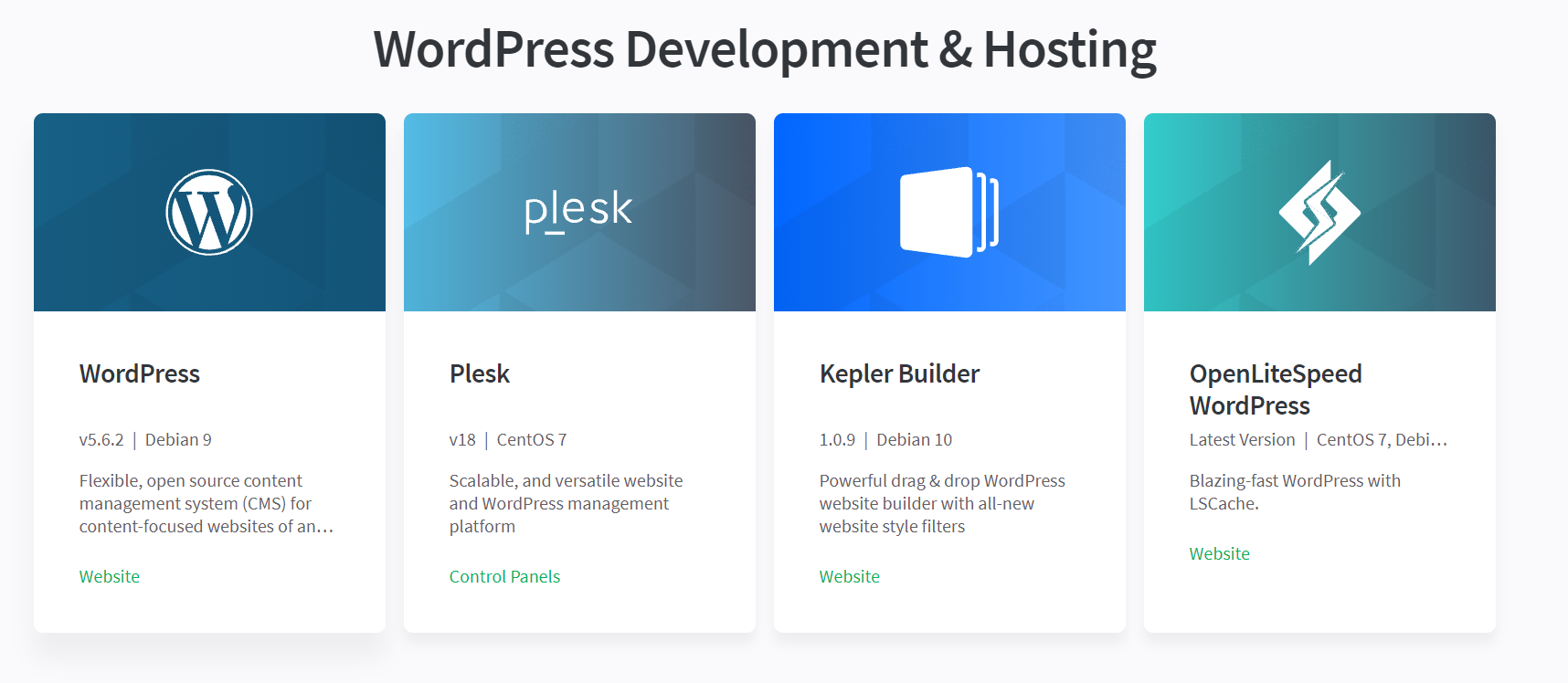Click the WordPress logo icon
Viewport: 1568px width, 683px height.
tap(209, 212)
